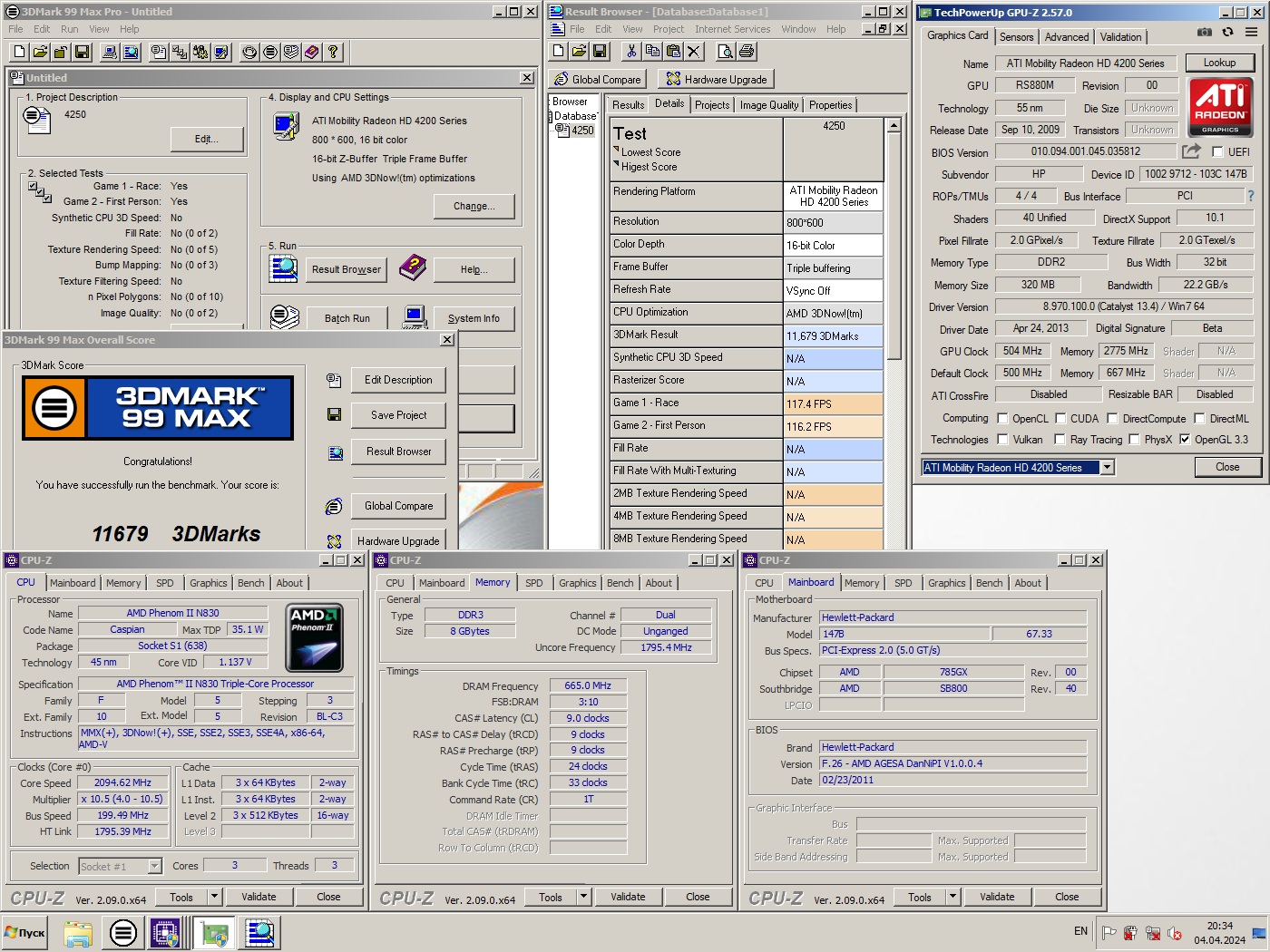Click Result Browser taskbar icon
The image size is (1270, 952).
click(x=259, y=932)
